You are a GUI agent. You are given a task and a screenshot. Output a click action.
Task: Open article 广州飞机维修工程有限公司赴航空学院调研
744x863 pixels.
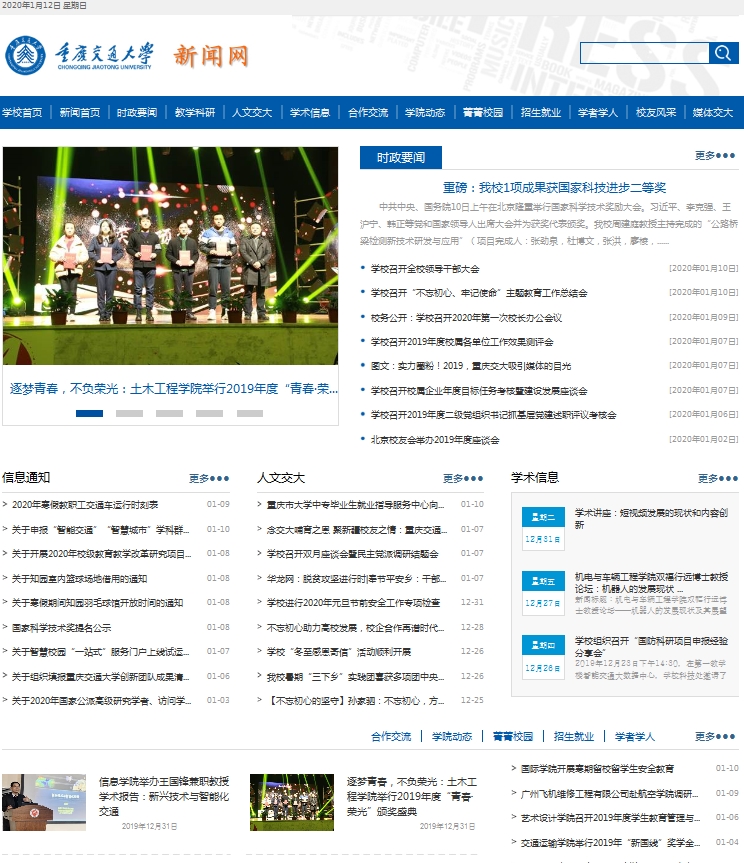(609, 794)
